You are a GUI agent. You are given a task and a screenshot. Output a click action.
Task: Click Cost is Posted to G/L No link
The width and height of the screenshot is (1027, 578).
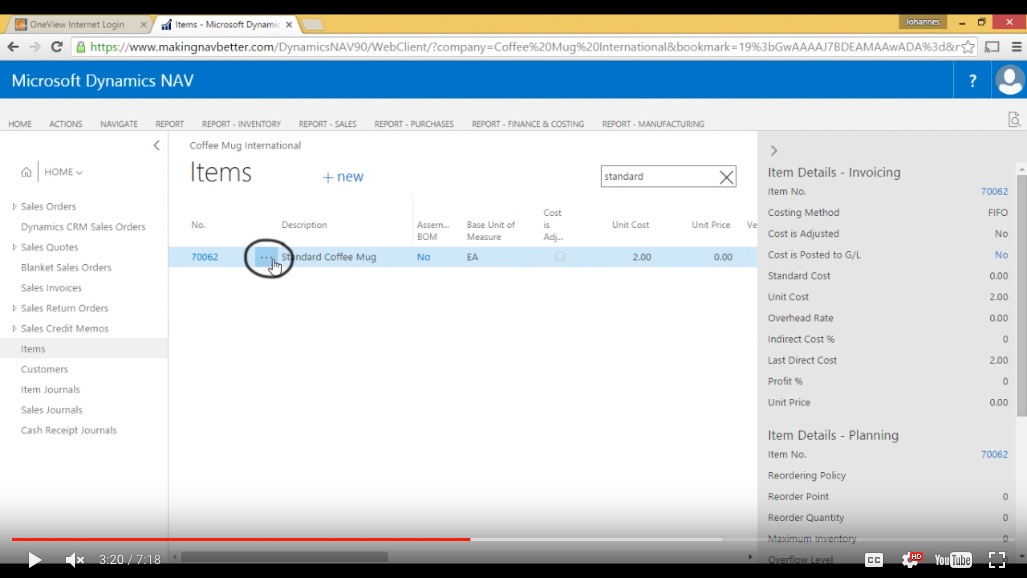[1001, 254]
